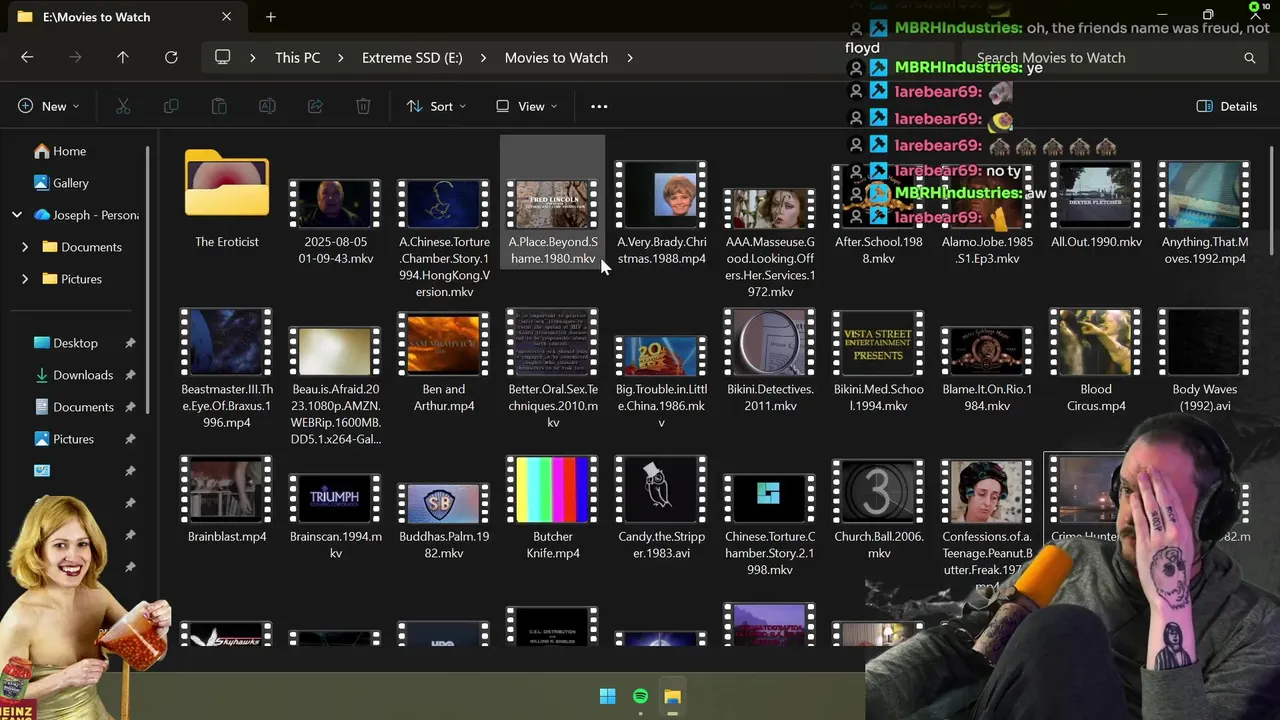Select Buddhas.Palm.1982.mkv file

tap(443, 520)
